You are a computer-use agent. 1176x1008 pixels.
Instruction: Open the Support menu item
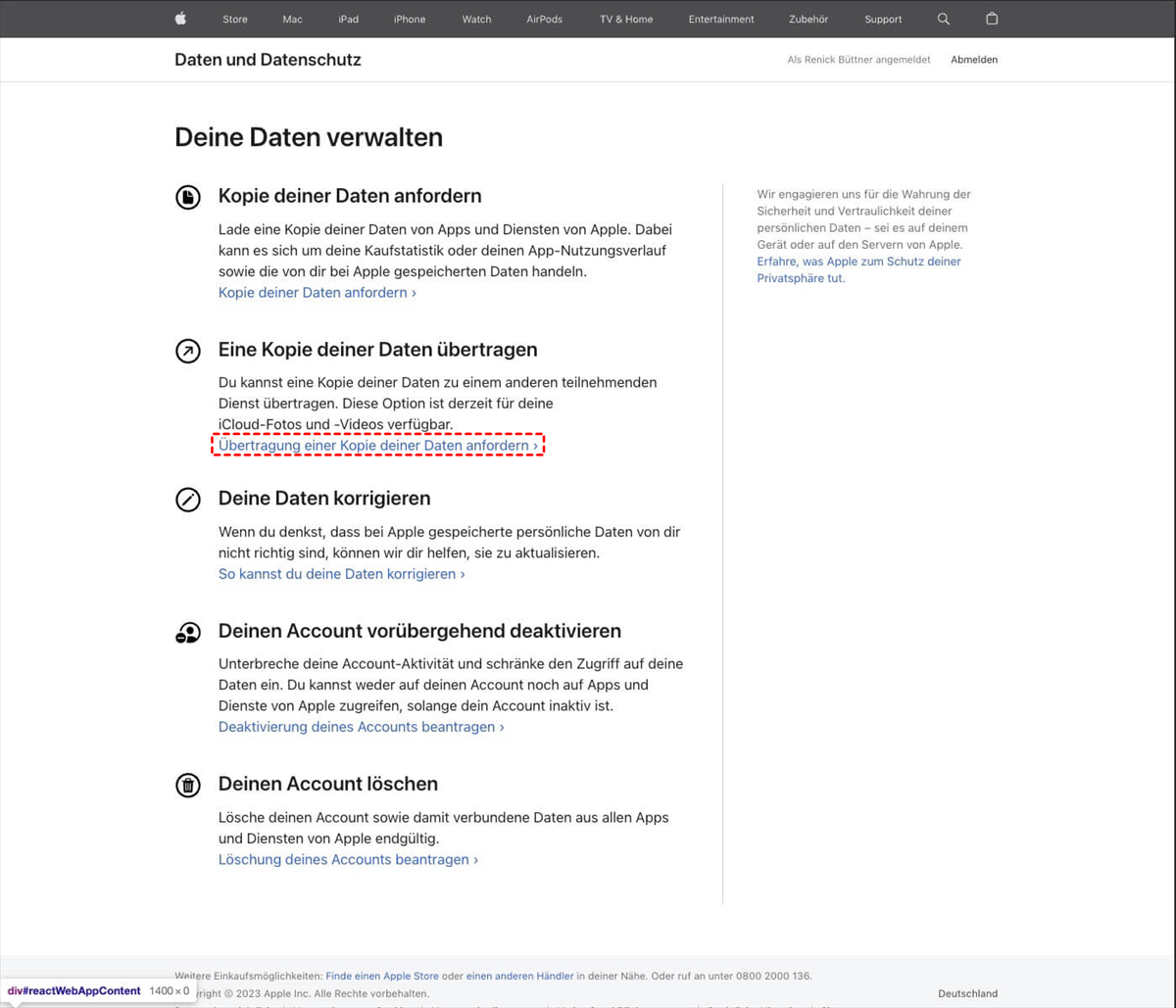pos(883,20)
